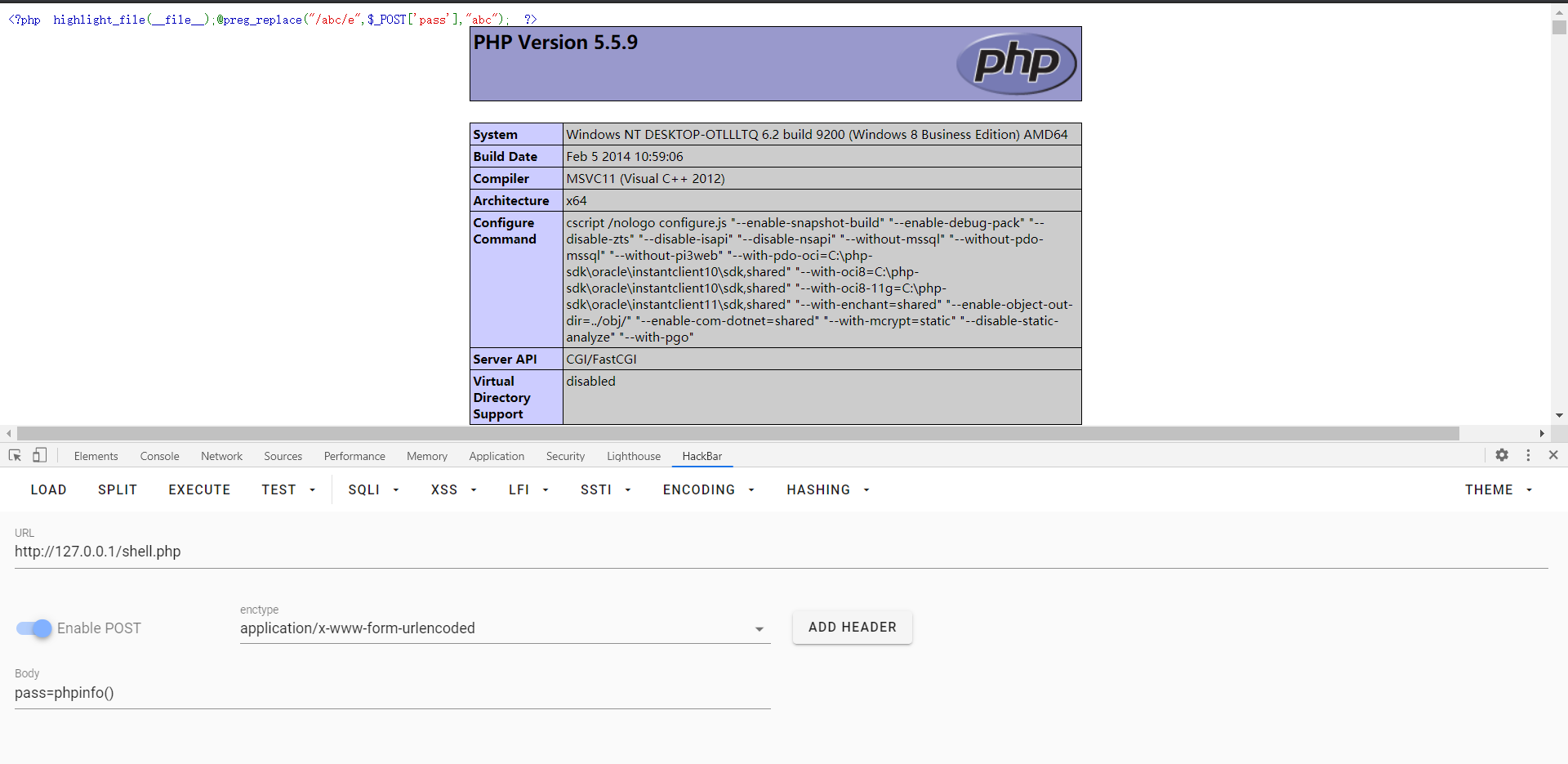Click the highlighted preg_replace source code line

273,20
